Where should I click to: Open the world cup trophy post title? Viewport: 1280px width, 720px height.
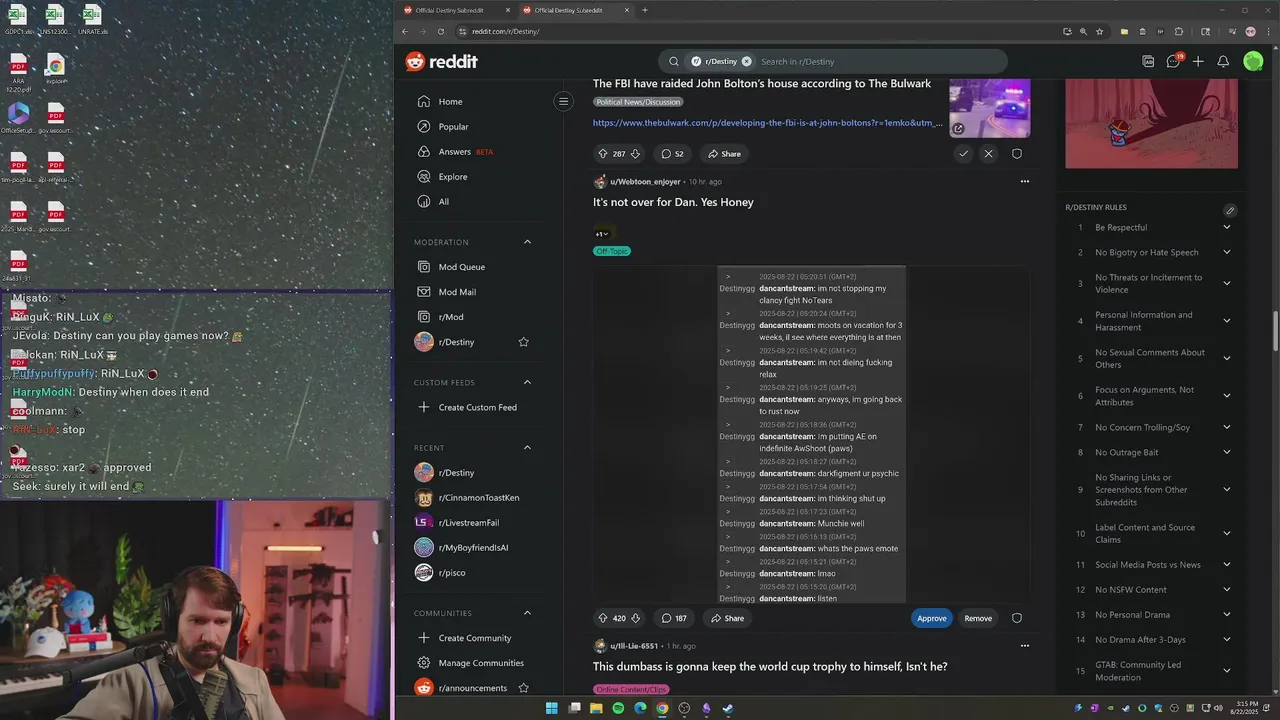[770, 667]
